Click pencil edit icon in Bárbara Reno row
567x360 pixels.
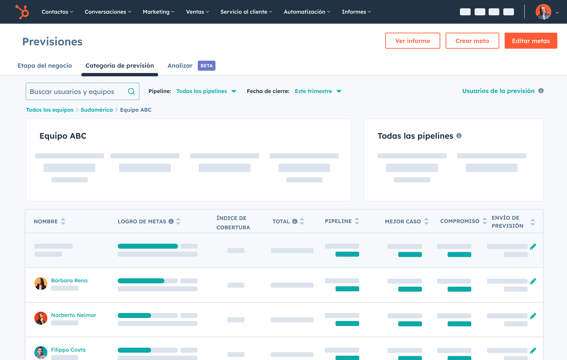[x=533, y=281]
